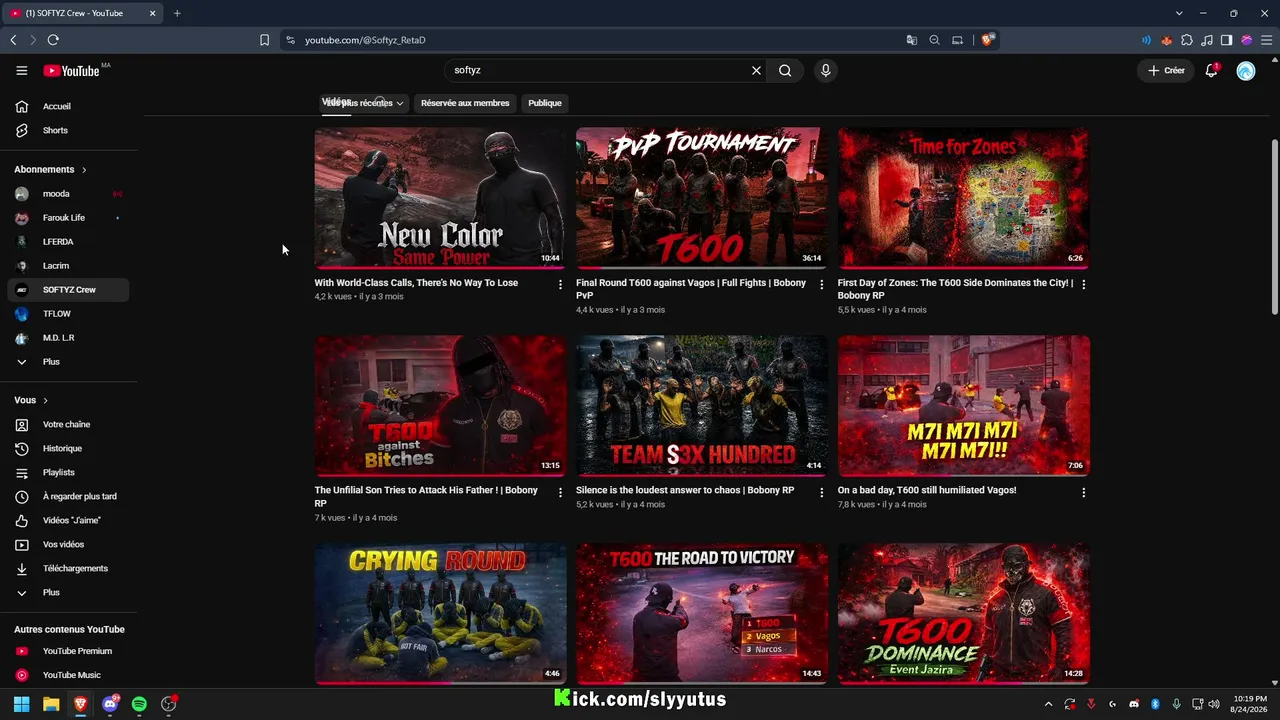Click the Créer button
The width and height of the screenshot is (1280, 720).
click(x=1166, y=71)
